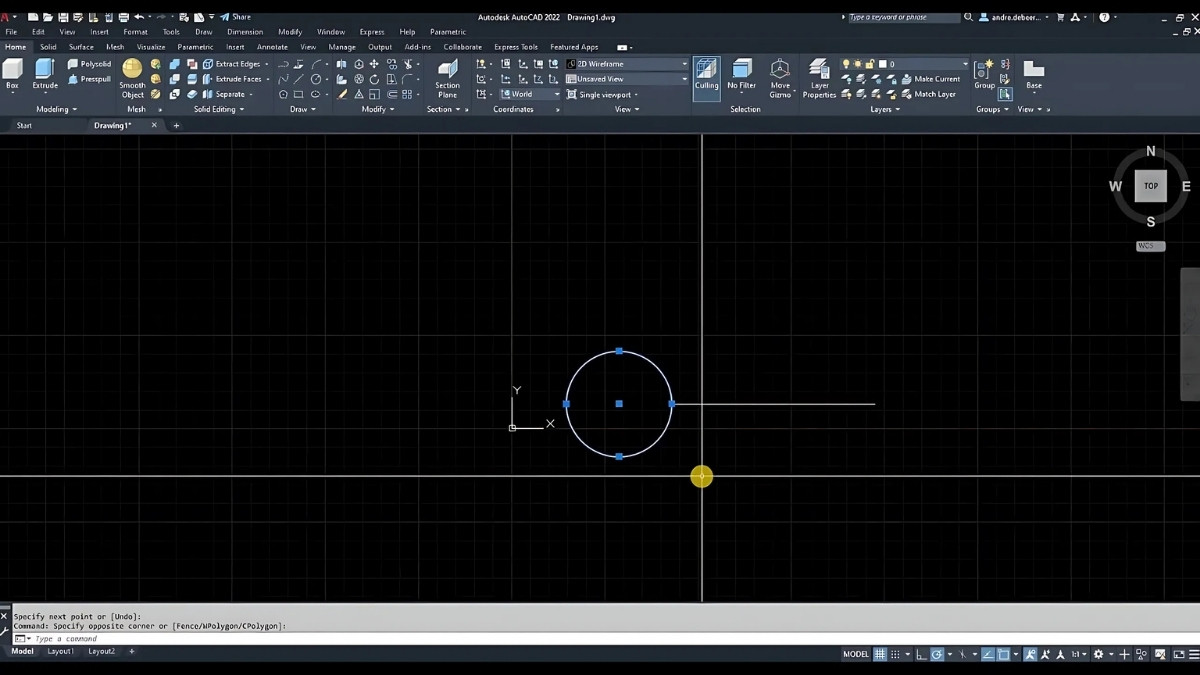
Task: Toggle snap mode dots icon
Action: click(x=896, y=654)
